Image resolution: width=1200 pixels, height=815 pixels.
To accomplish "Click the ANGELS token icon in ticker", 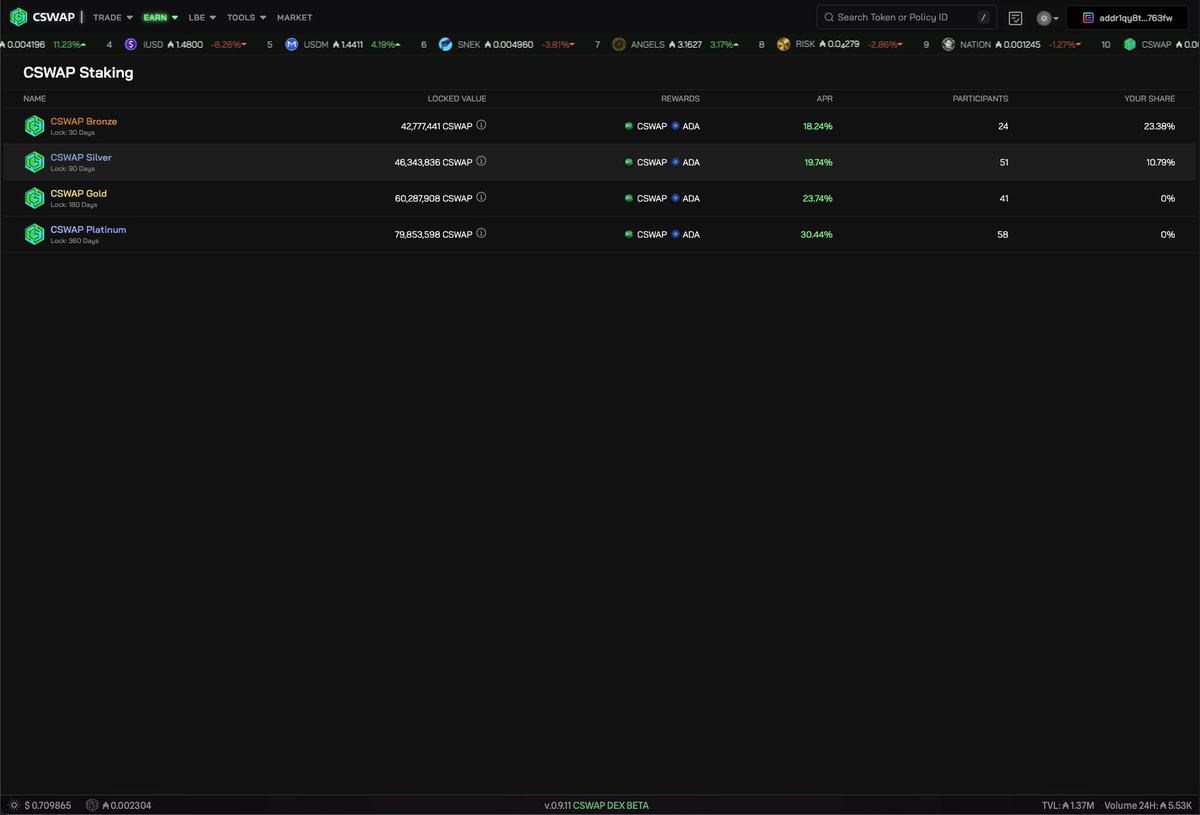I will [x=619, y=45].
